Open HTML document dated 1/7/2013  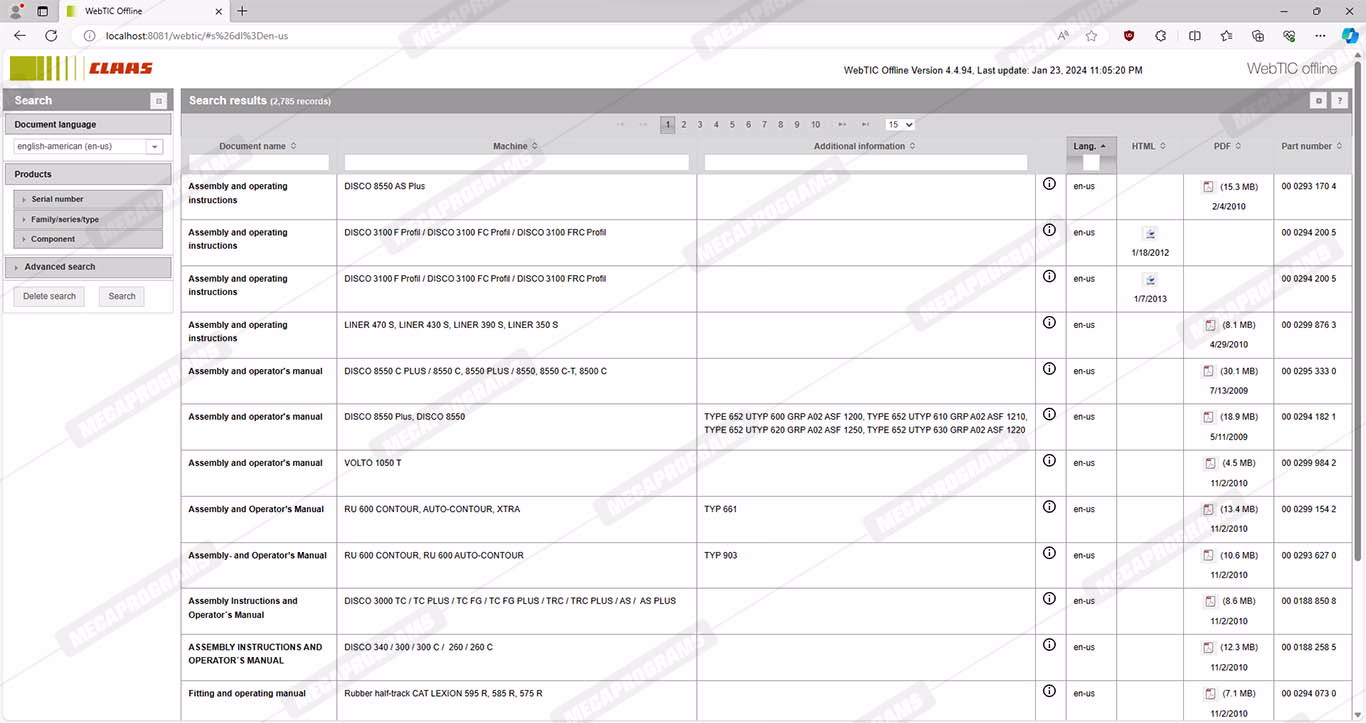(x=1150, y=279)
